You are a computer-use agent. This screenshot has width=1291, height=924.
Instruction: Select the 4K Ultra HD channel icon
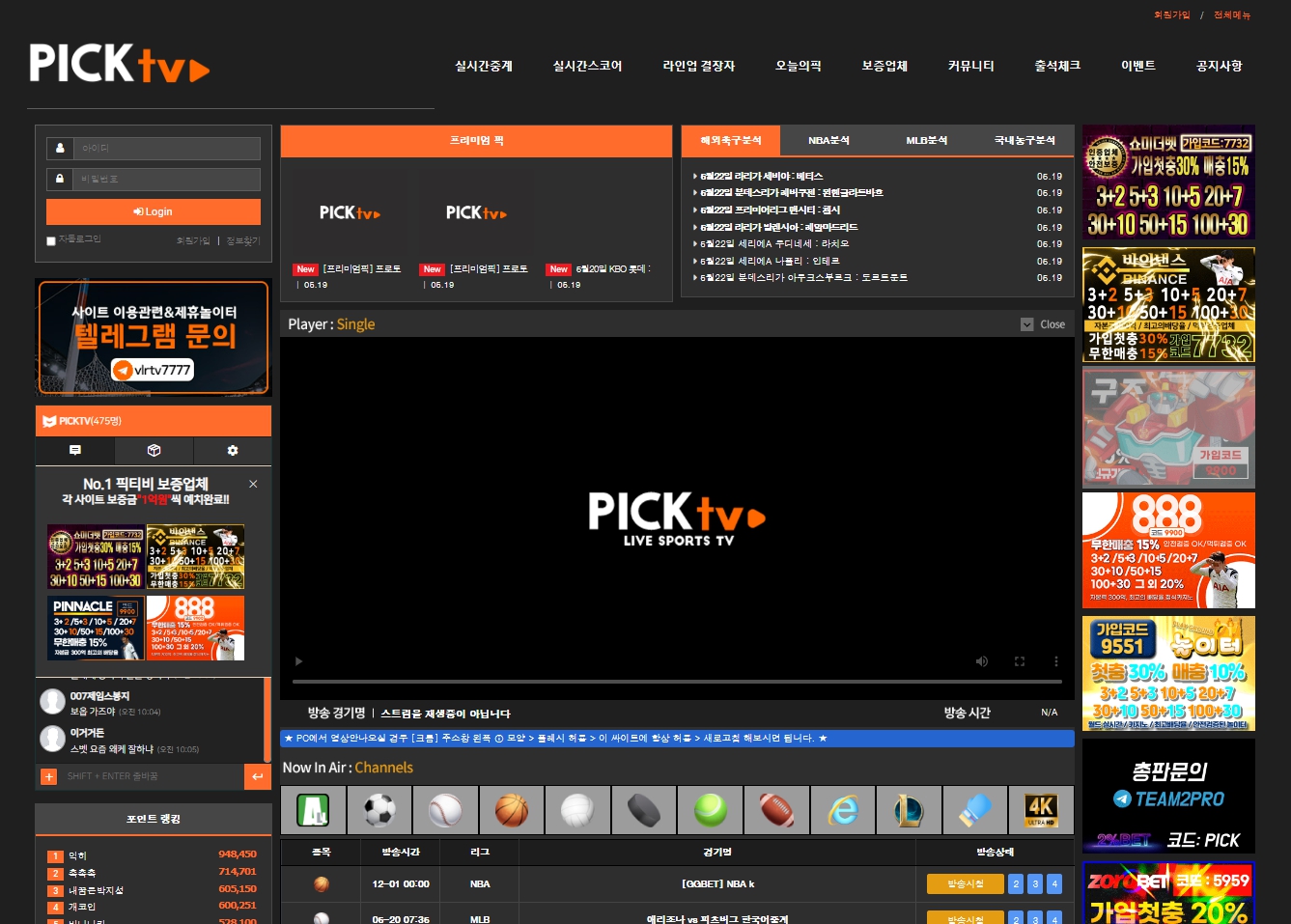tap(1041, 810)
